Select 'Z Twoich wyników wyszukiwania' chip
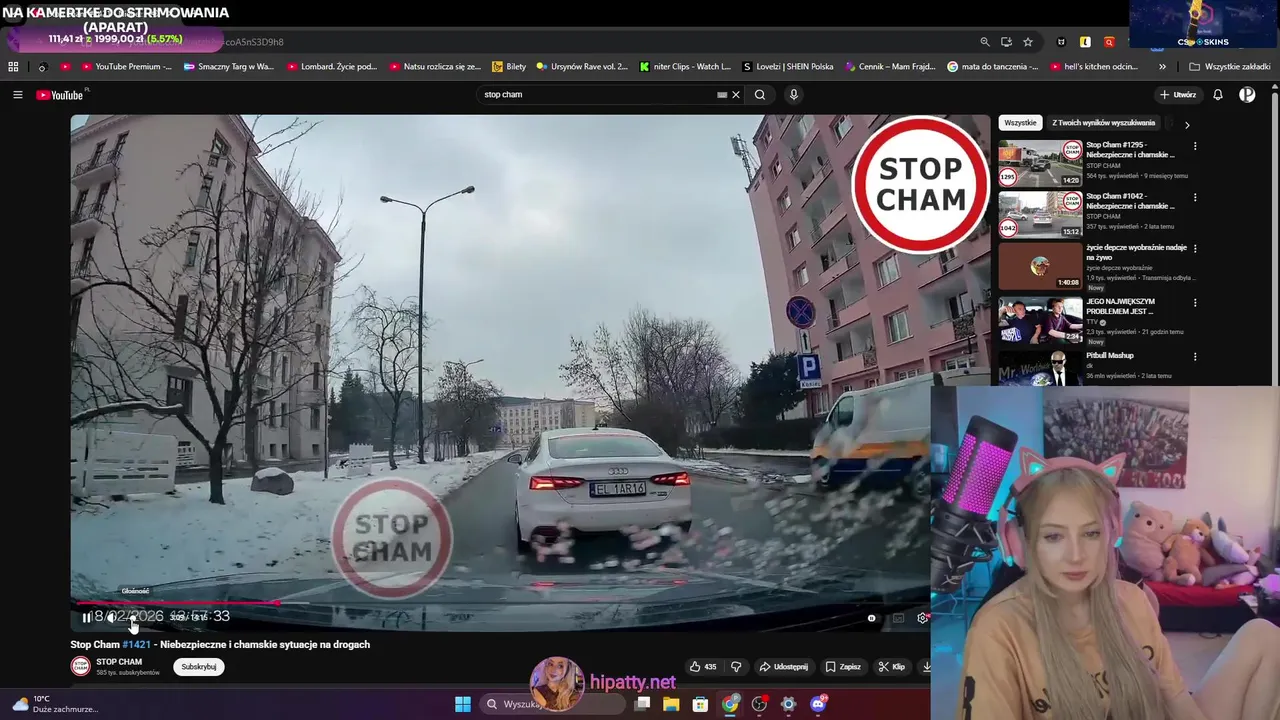Screen dimensions: 1280x720 [1104, 123]
